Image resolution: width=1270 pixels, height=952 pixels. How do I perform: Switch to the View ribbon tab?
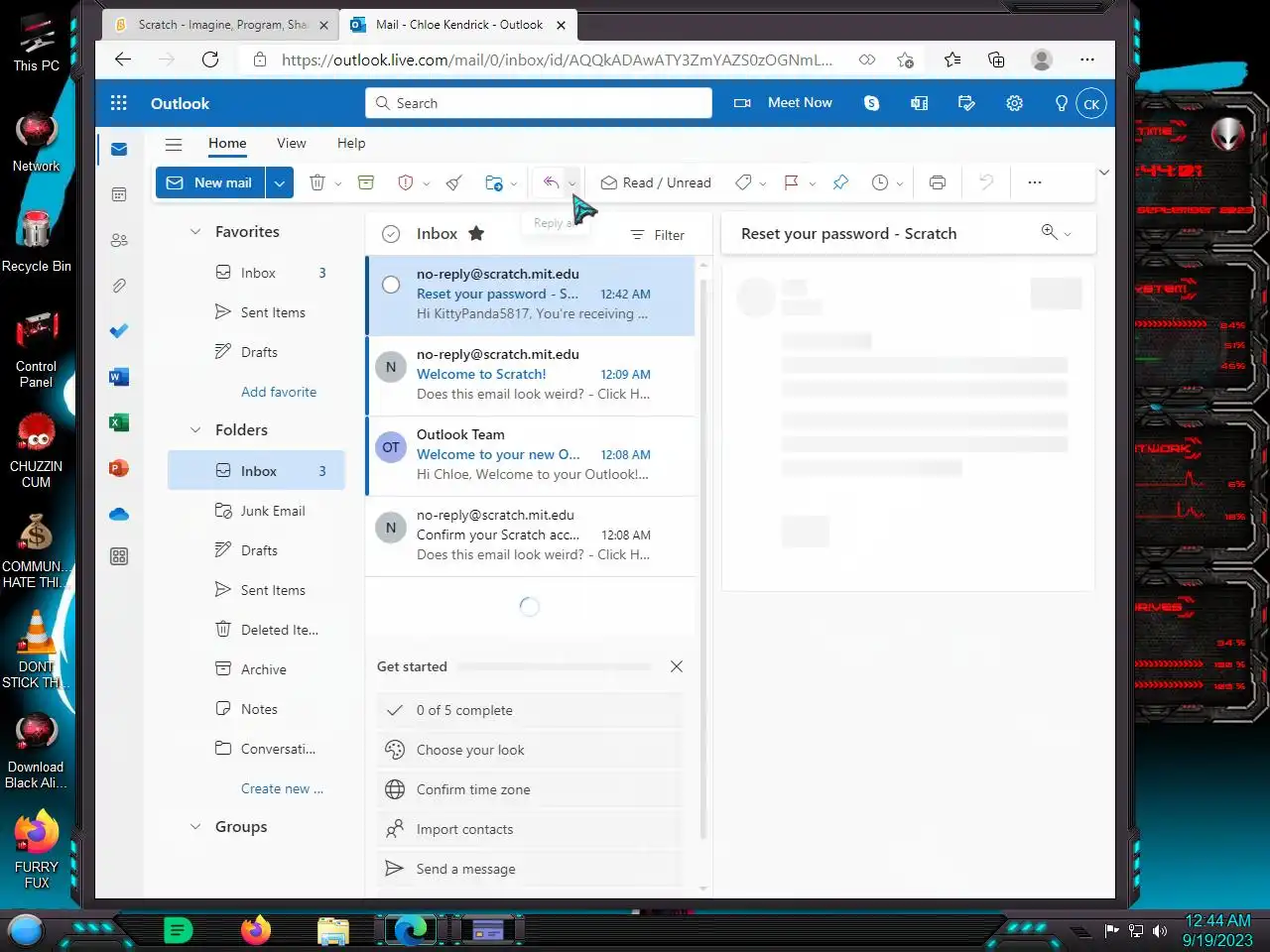tap(291, 143)
